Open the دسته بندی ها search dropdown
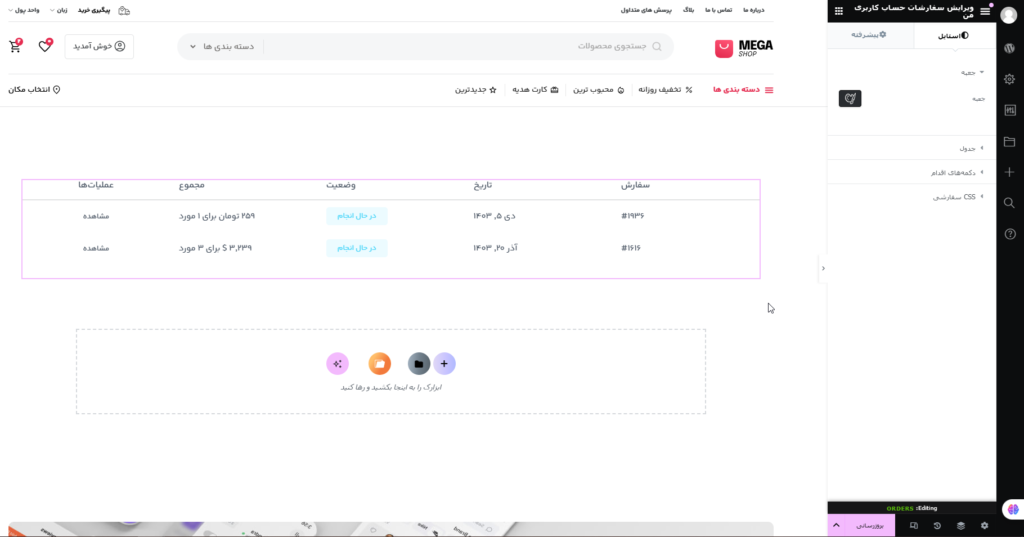 [x=222, y=47]
